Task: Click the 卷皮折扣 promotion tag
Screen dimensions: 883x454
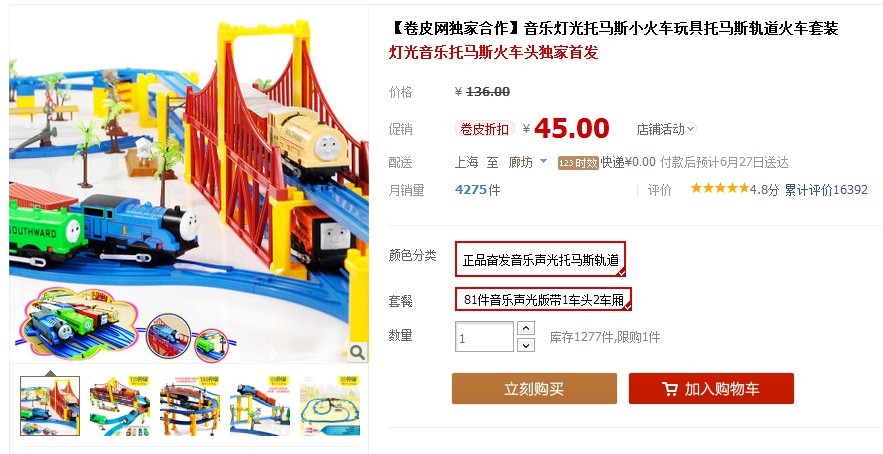Action: click(484, 129)
